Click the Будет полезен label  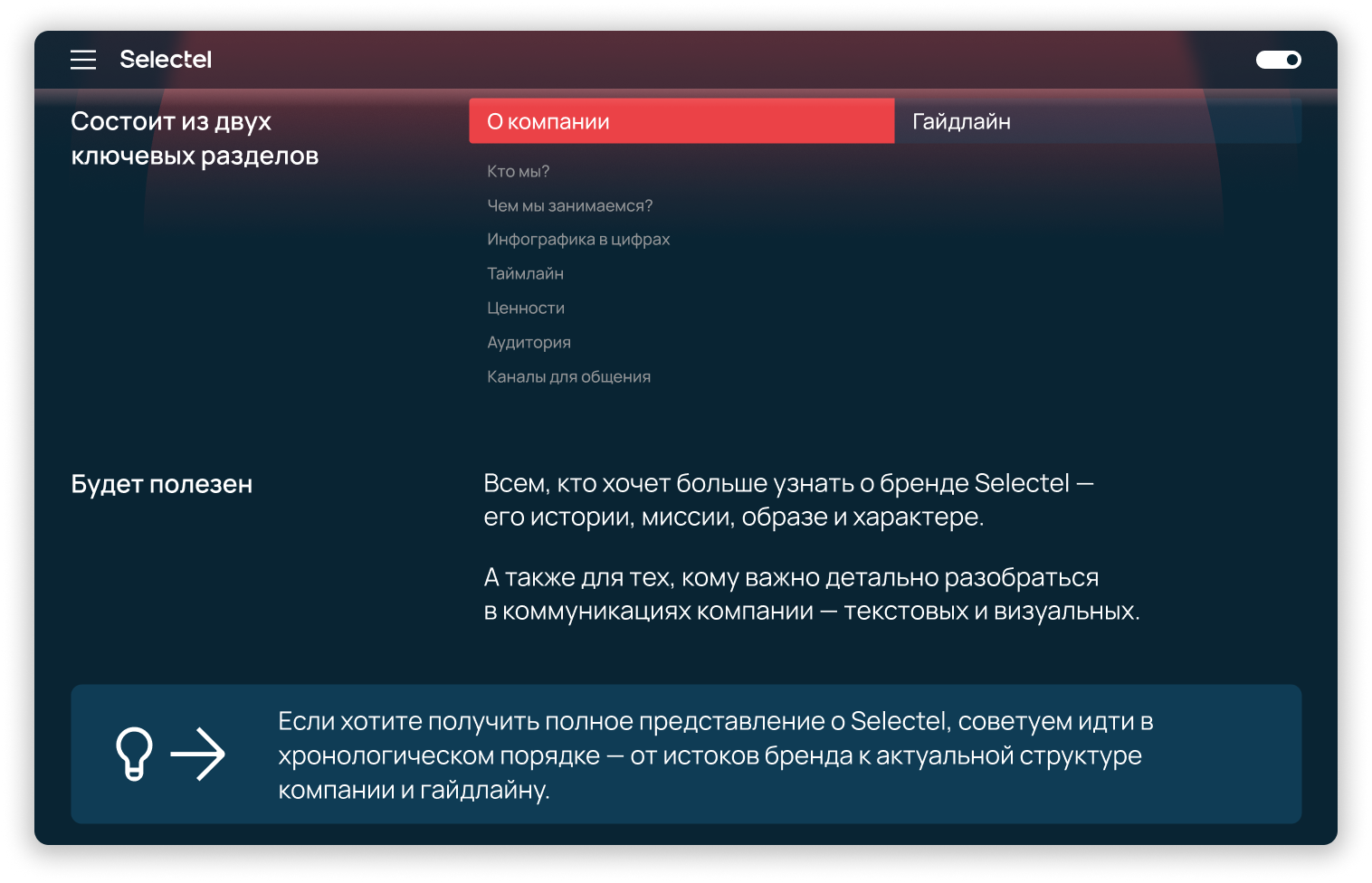coord(161,484)
